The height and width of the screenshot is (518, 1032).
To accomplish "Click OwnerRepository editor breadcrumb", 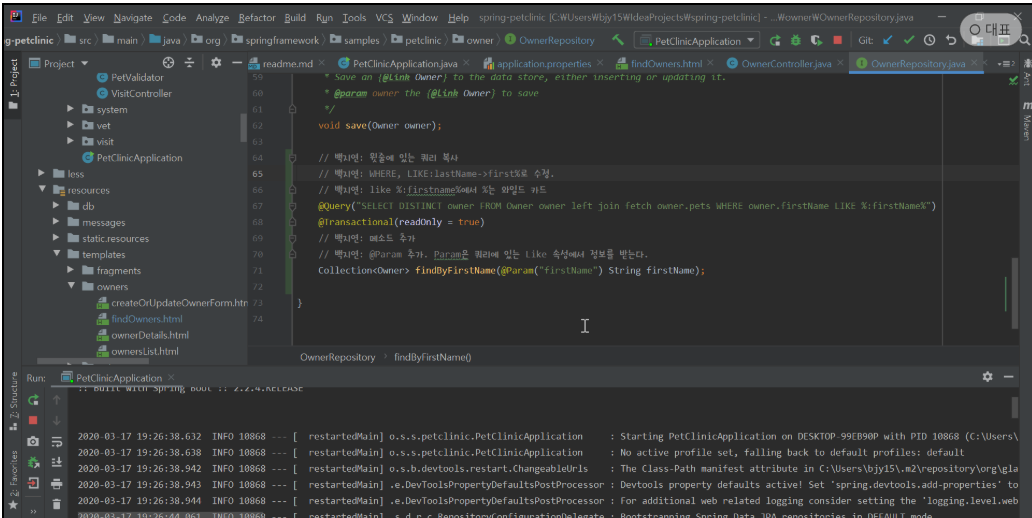I will [x=338, y=357].
